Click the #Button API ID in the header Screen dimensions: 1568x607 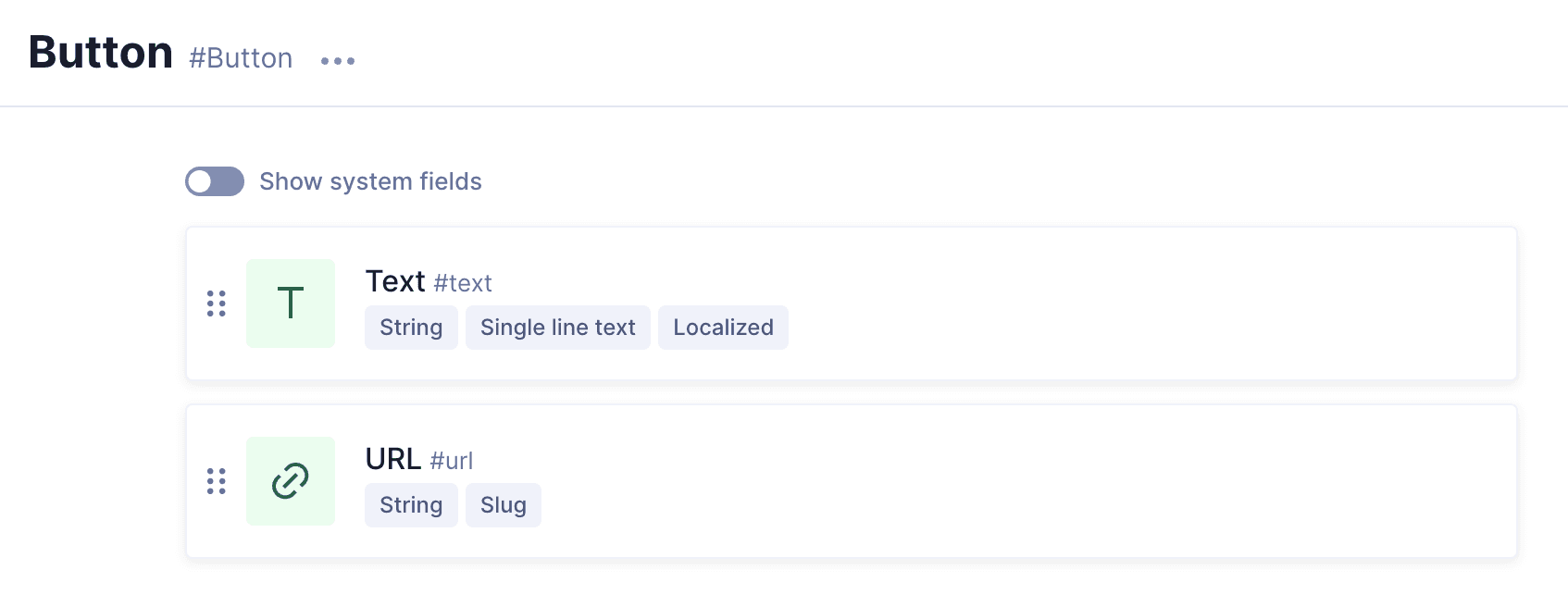[x=241, y=58]
